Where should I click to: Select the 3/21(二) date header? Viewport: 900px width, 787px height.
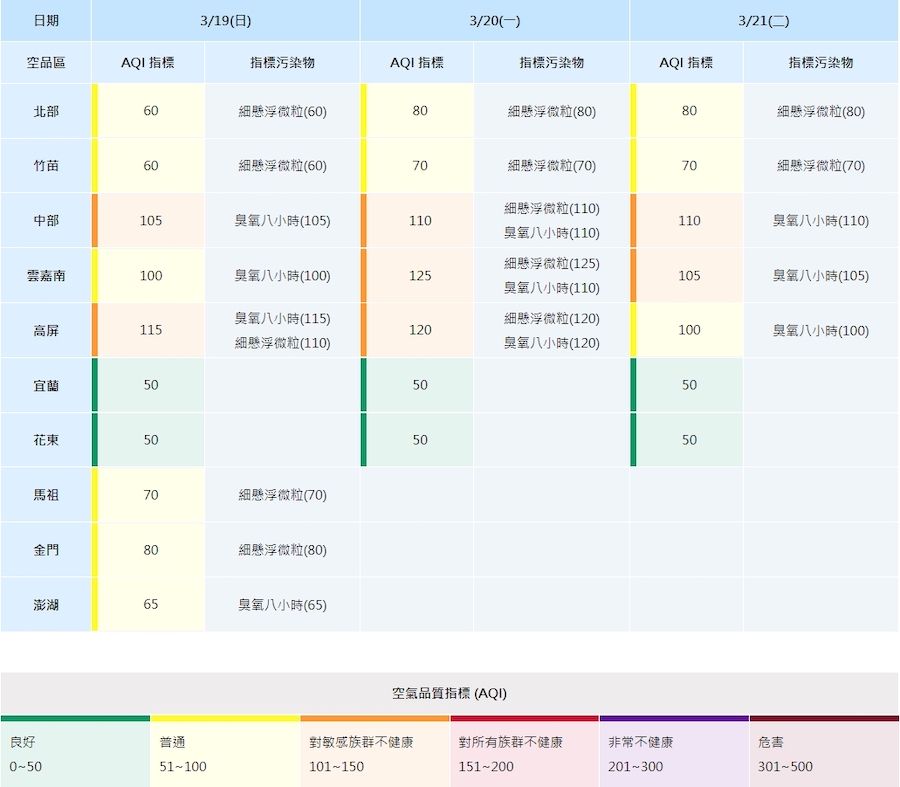point(764,21)
